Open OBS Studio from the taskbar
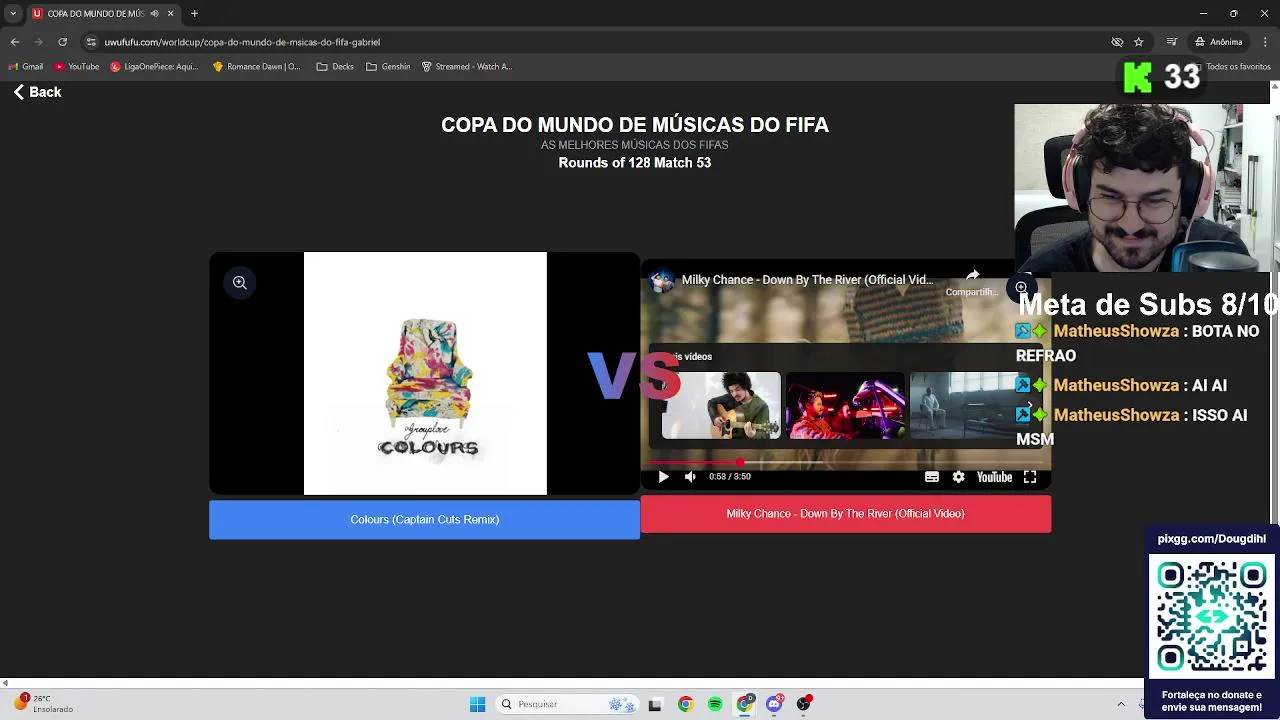 tap(804, 704)
